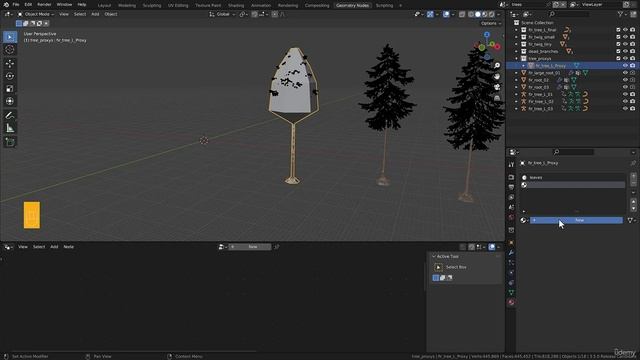Uncheck exclude checkbox for fir_twig_tiny collection
The width and height of the screenshot is (640, 360).
[x=618, y=44]
